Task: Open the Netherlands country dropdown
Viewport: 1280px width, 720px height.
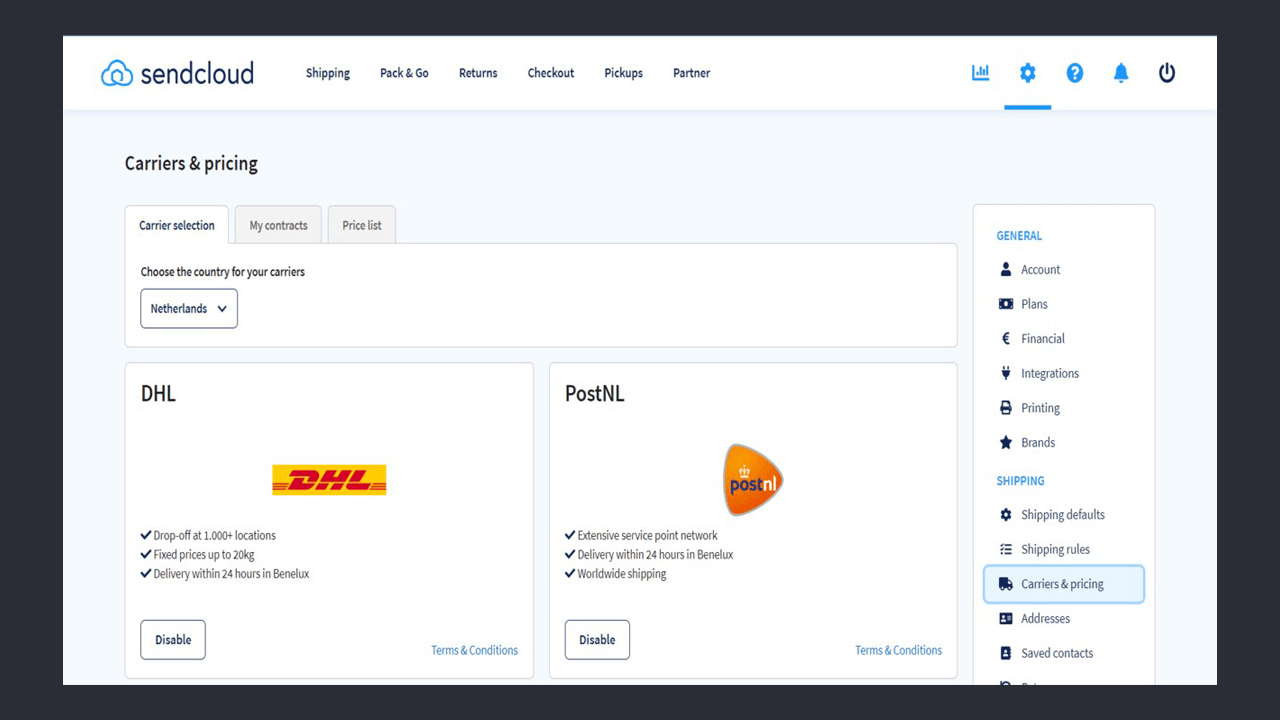Action: tap(189, 309)
